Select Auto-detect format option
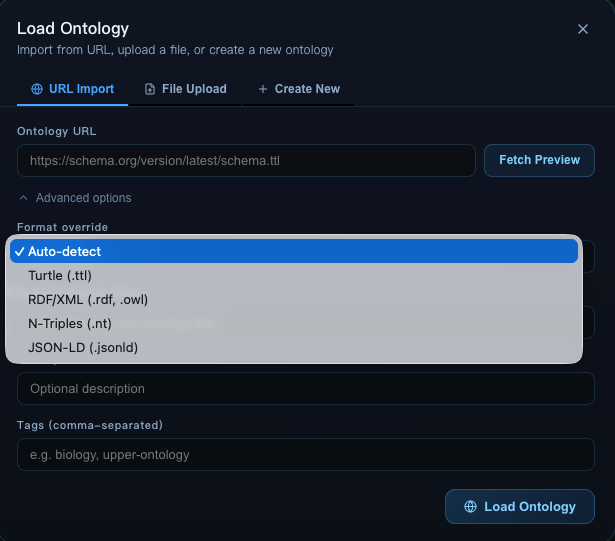This screenshot has width=615, height=541. click(294, 251)
